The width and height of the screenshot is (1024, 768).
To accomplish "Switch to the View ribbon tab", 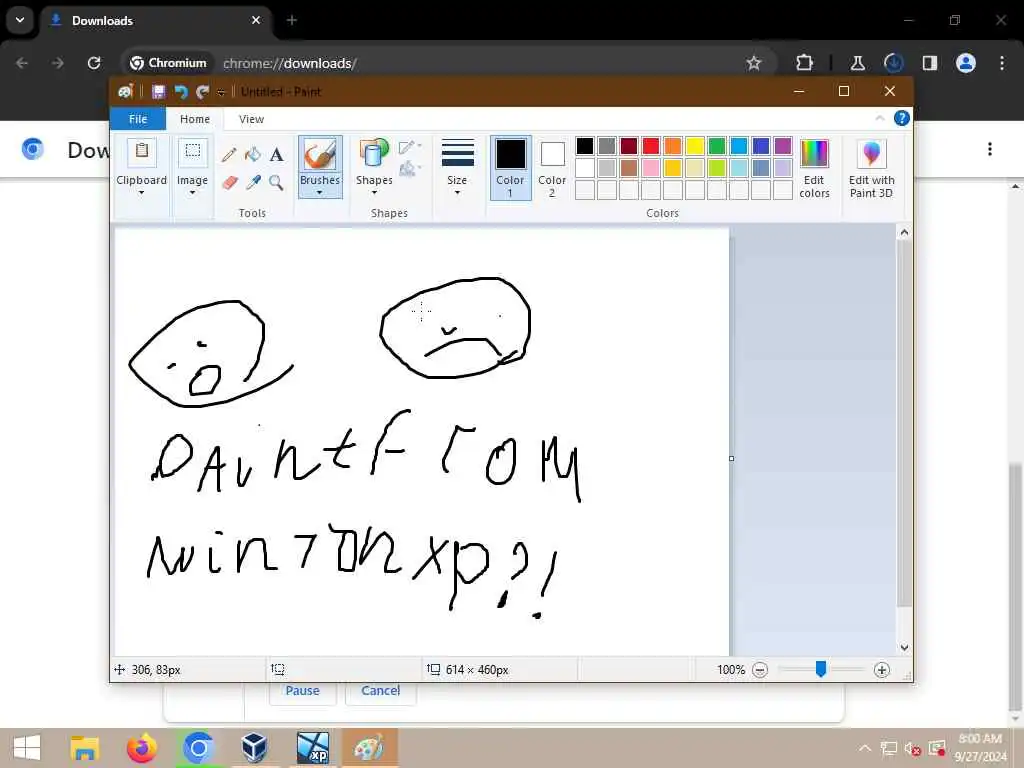I will click(x=251, y=119).
